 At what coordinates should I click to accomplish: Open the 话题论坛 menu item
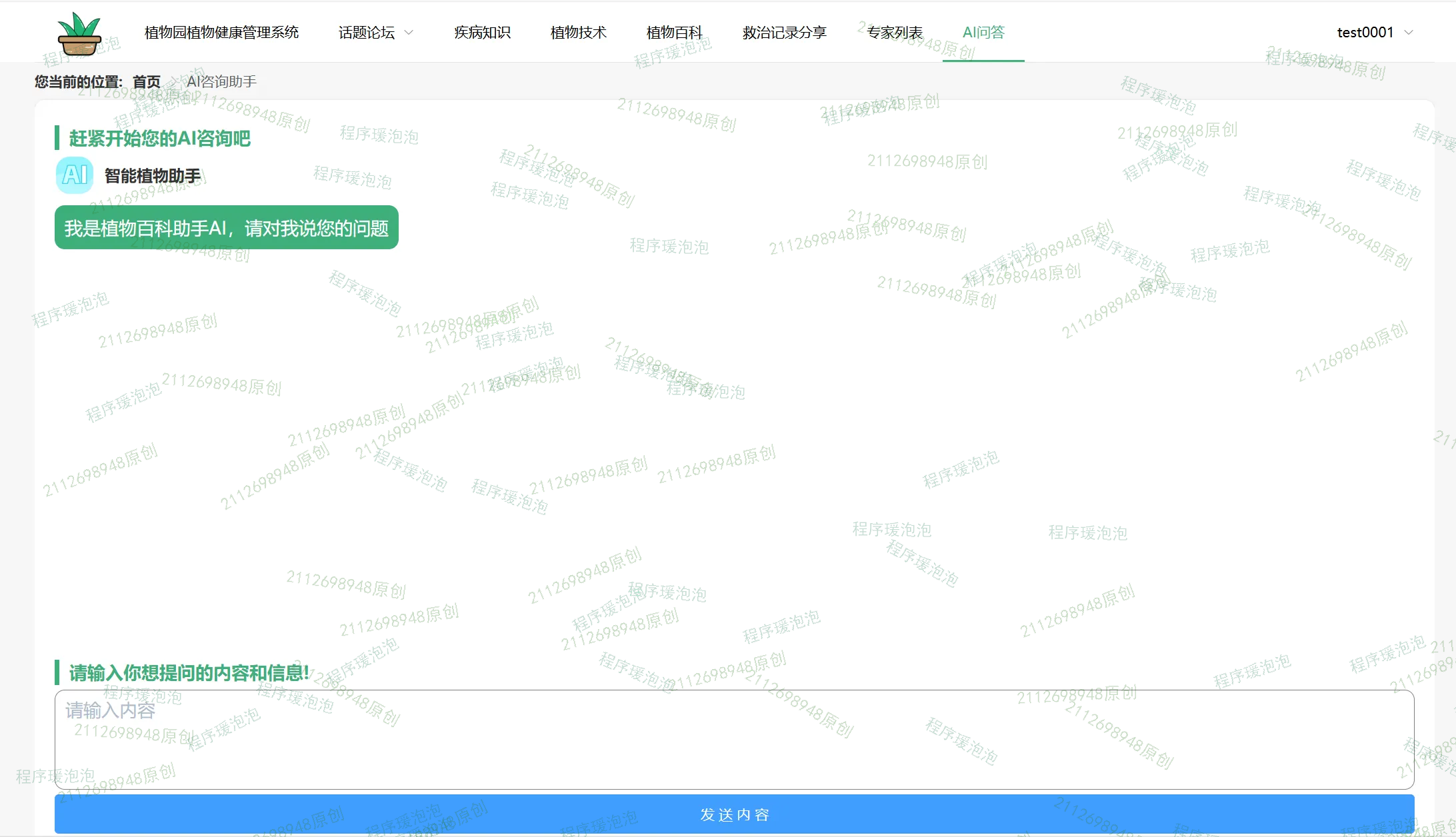[366, 33]
